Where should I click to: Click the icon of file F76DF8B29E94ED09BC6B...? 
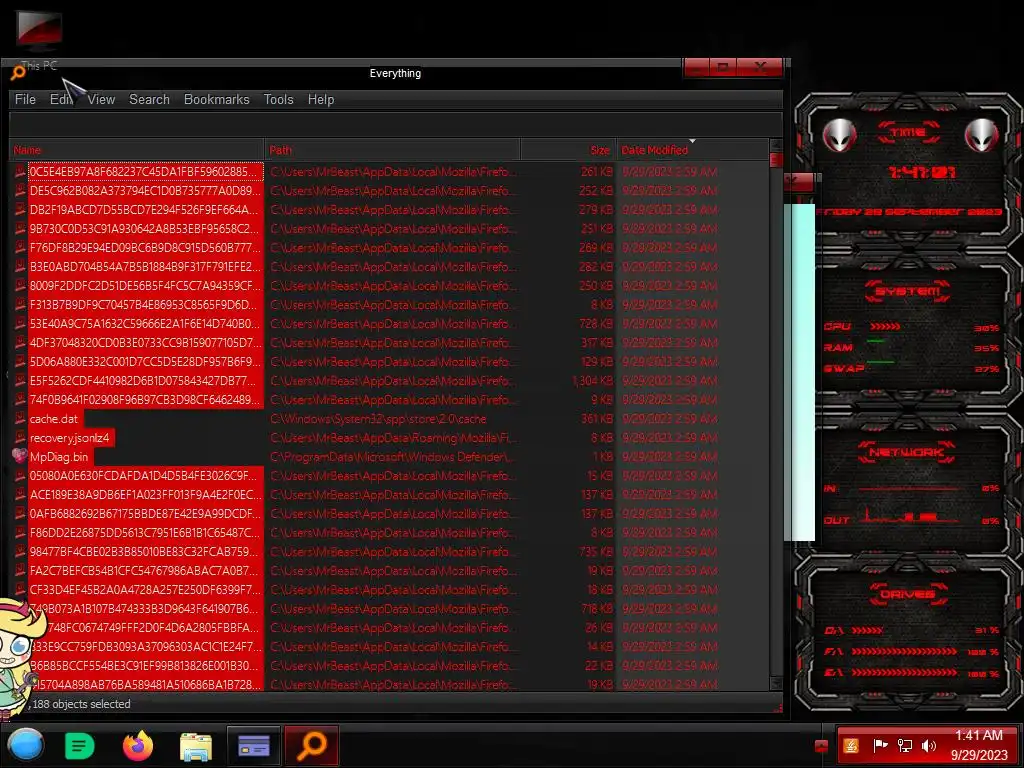click(x=20, y=248)
